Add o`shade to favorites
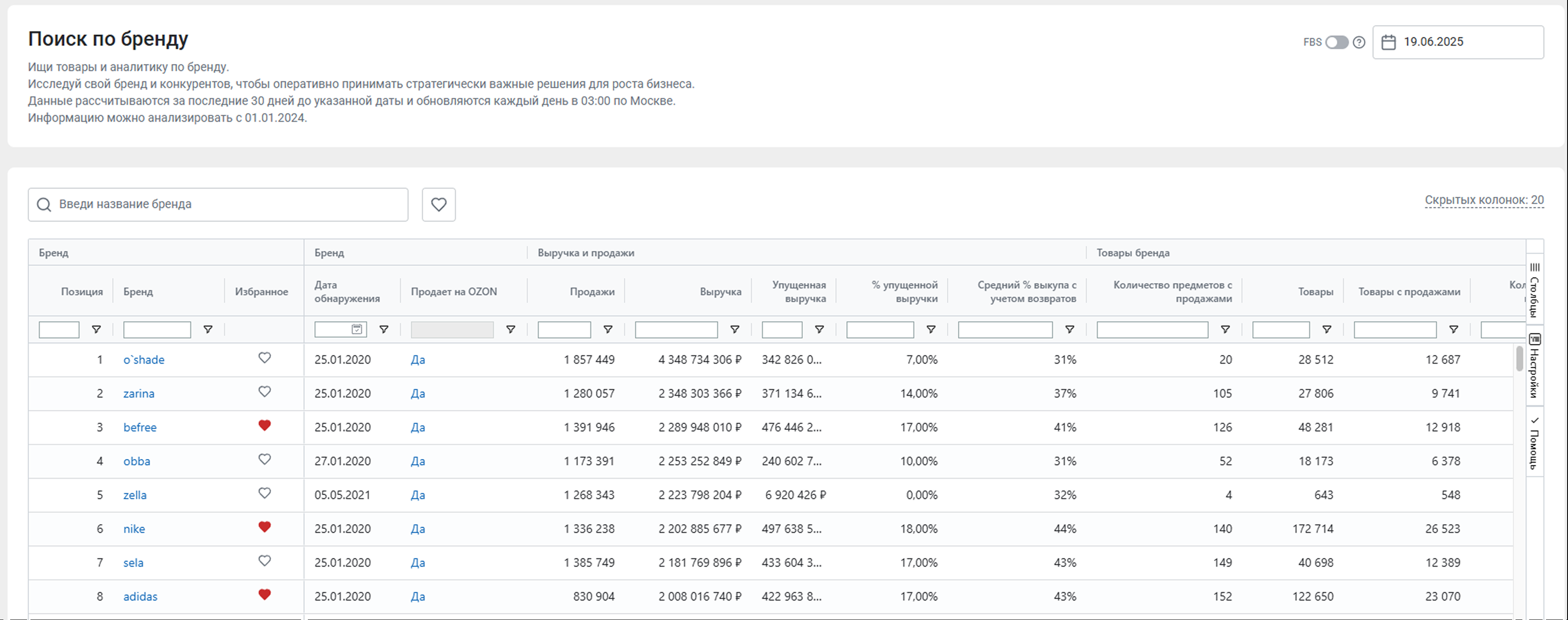The image size is (1568, 620). pyautogui.click(x=264, y=358)
